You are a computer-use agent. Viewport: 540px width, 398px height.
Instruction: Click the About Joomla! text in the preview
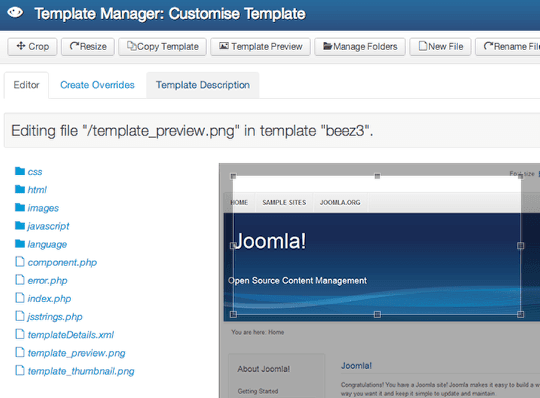[x=263, y=369]
